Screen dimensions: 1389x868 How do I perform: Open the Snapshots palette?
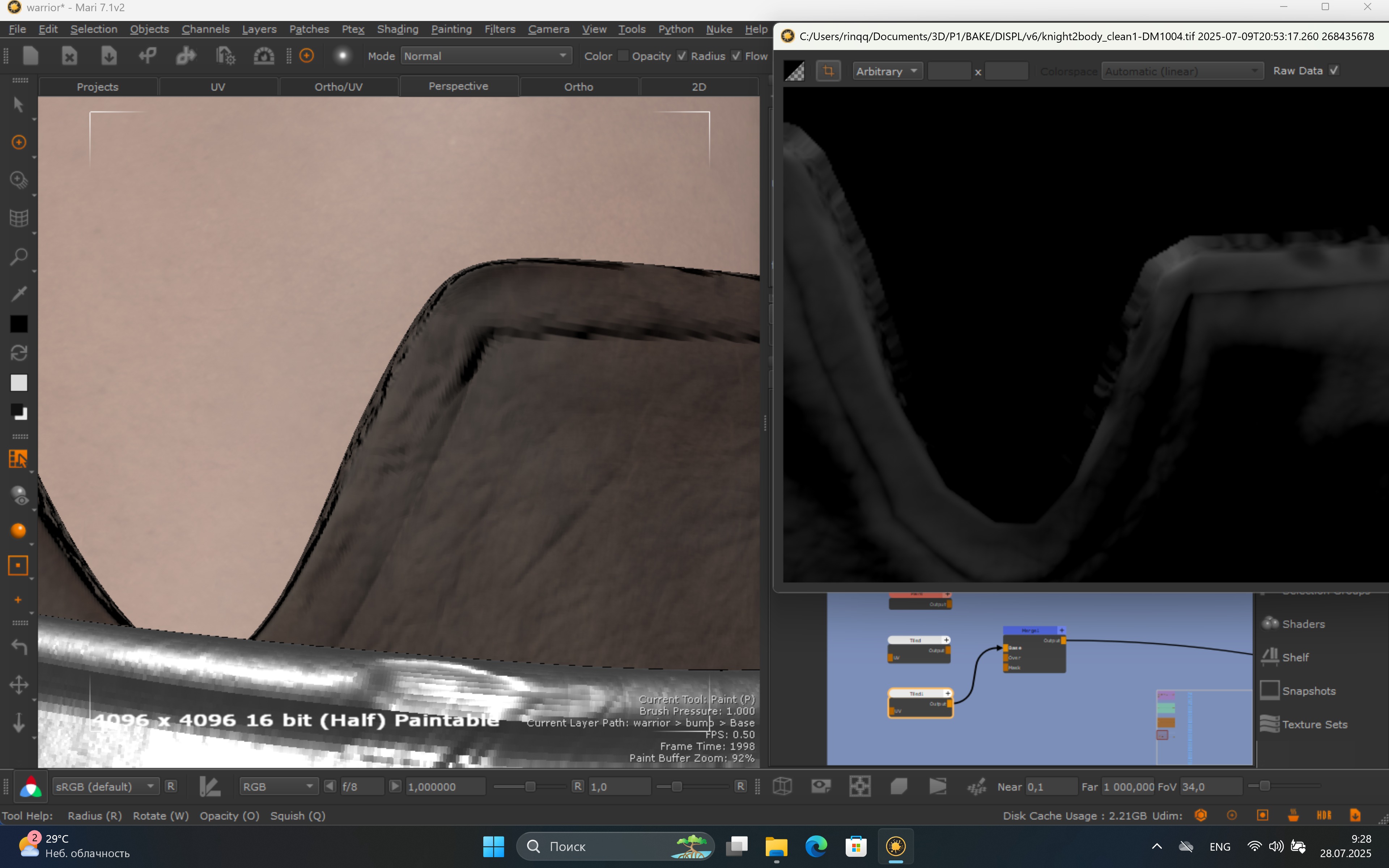[x=1298, y=691]
